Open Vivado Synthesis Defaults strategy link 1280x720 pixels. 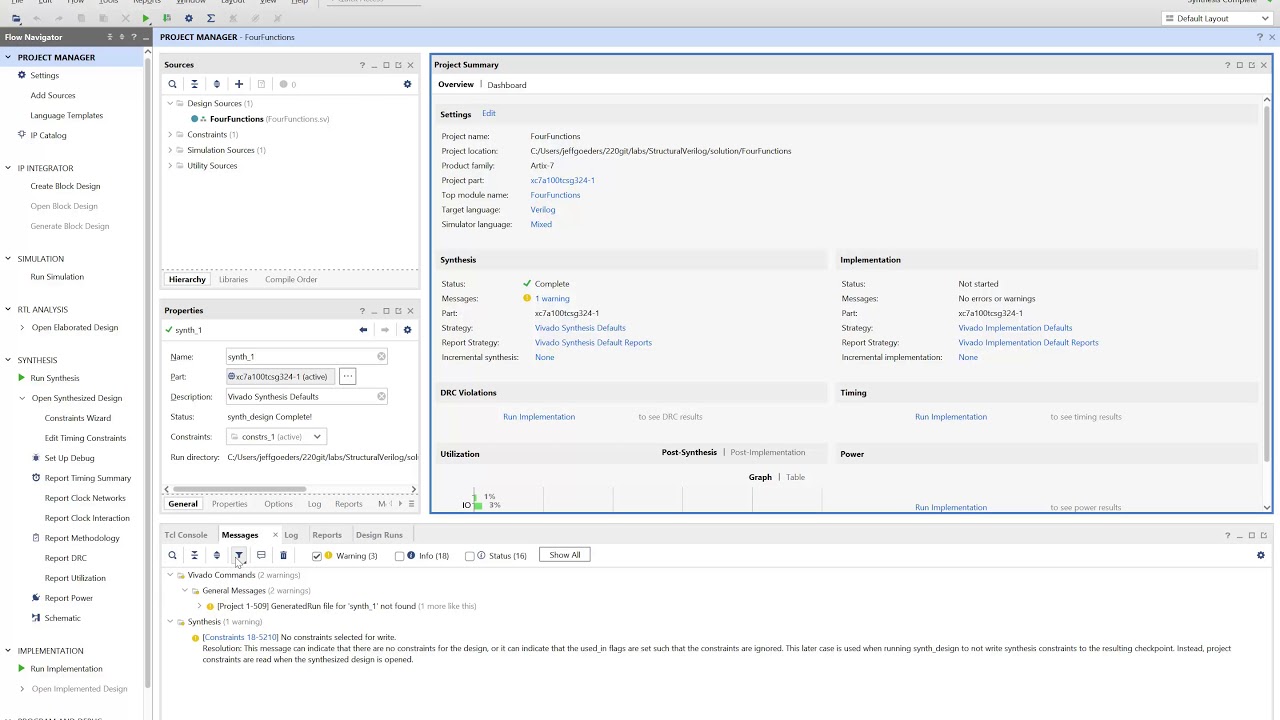click(580, 328)
